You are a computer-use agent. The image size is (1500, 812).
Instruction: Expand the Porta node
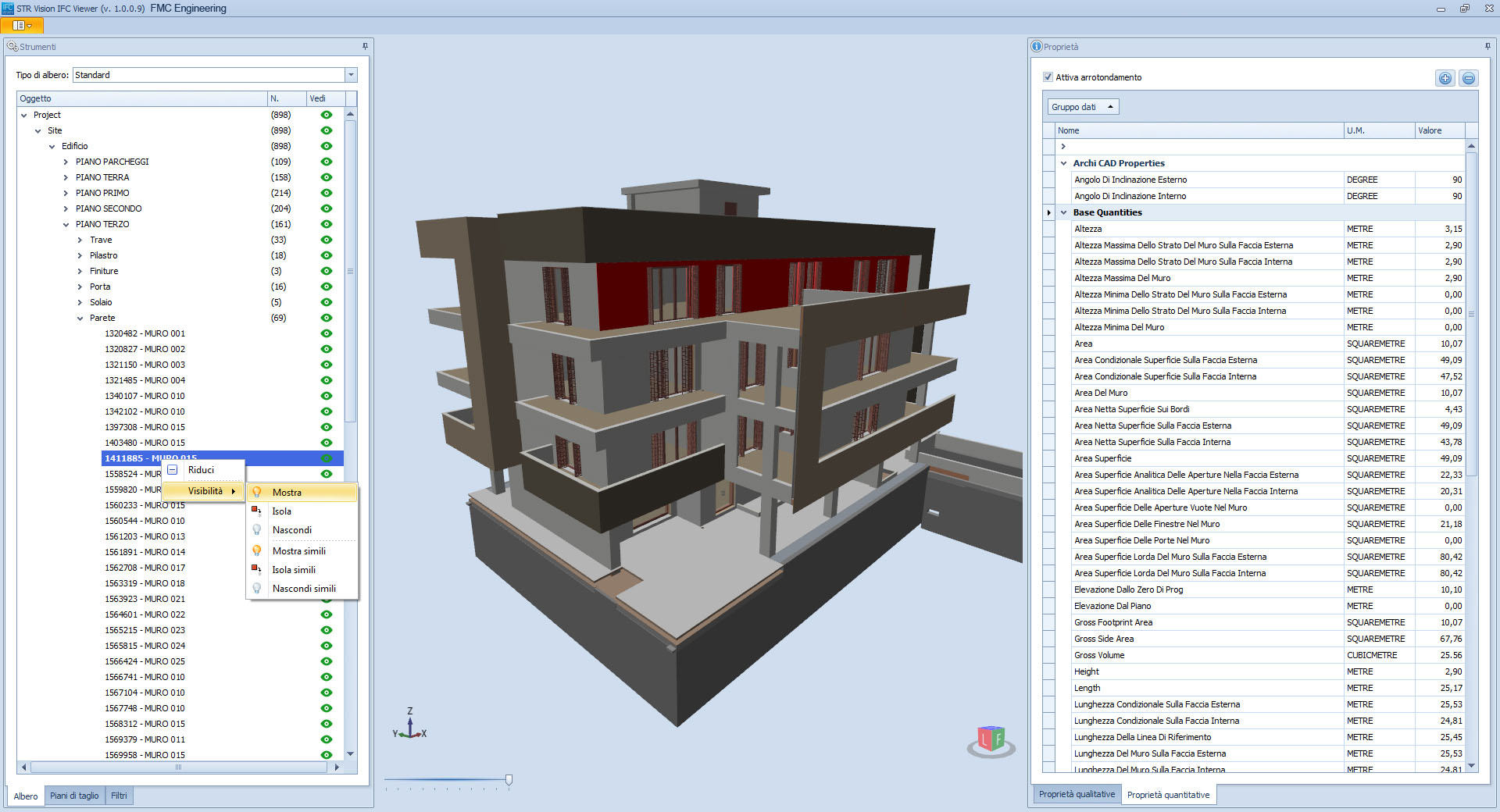[x=80, y=287]
